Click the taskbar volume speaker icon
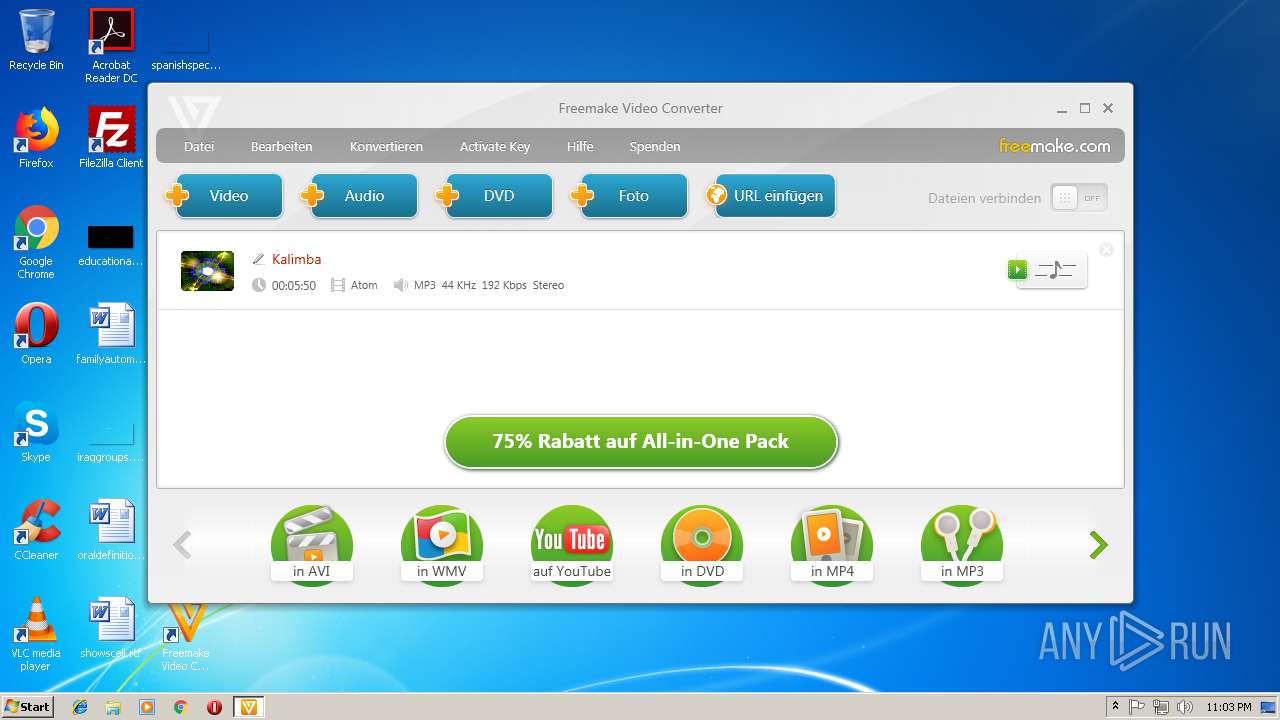Screen dimensions: 1280x720 pos(1184,707)
